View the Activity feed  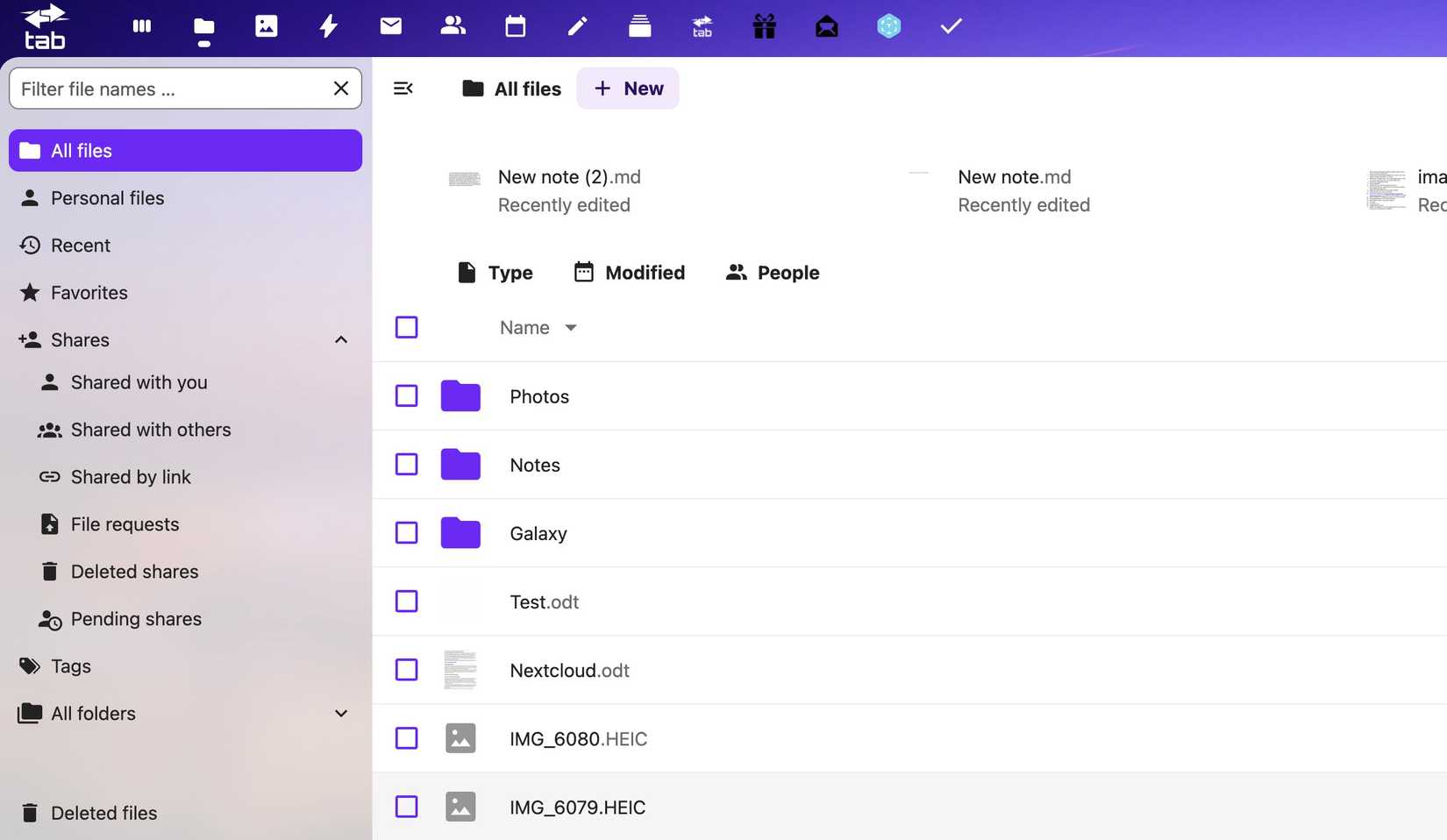point(328,26)
